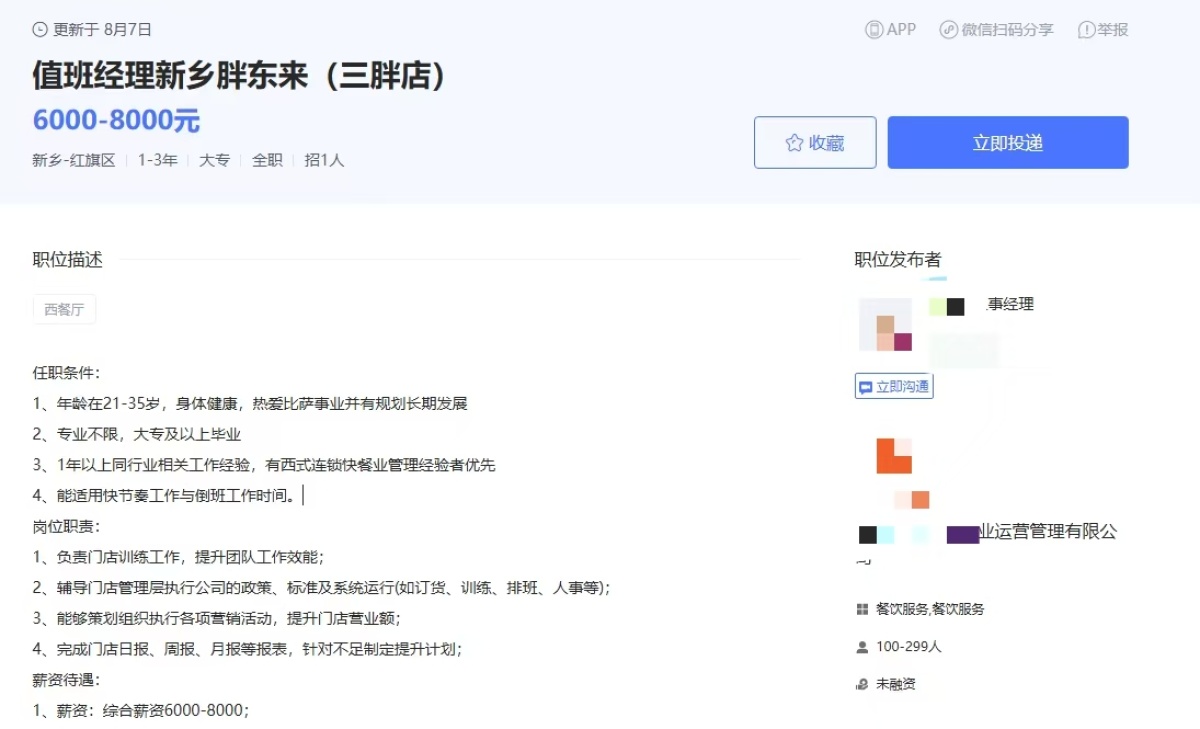
Task: Click the publisher avatar thumbnail
Action: (886, 325)
